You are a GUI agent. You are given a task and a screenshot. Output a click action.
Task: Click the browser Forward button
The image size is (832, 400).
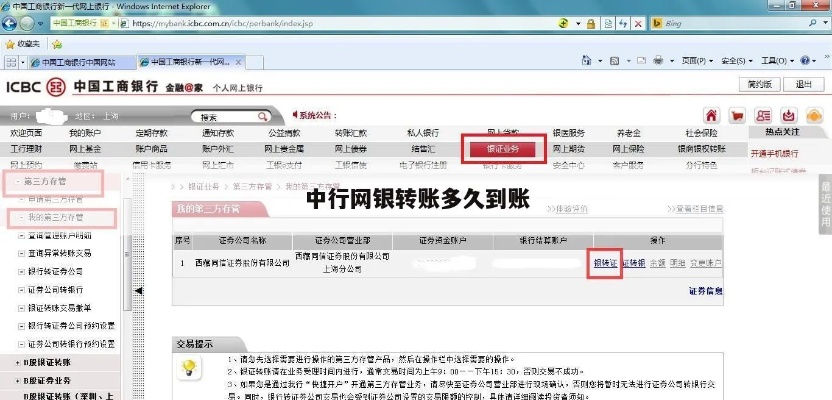tap(28, 23)
